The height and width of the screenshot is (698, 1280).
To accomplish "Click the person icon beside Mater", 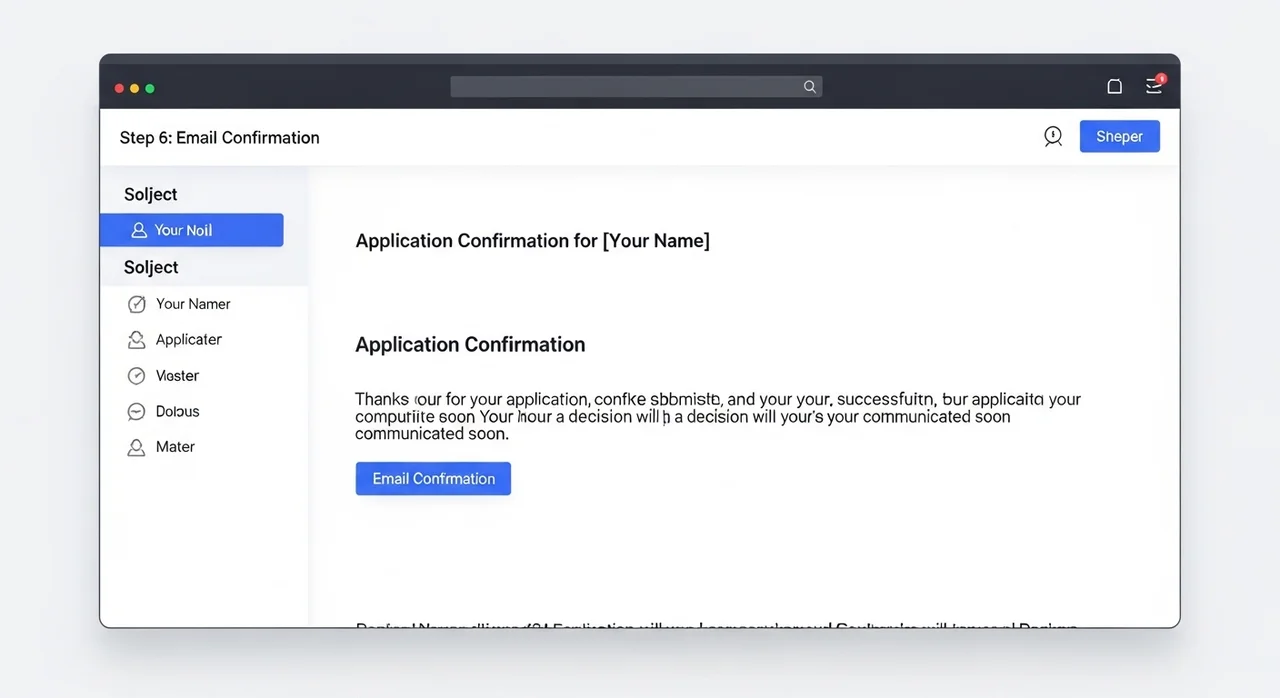I will click(x=137, y=447).
